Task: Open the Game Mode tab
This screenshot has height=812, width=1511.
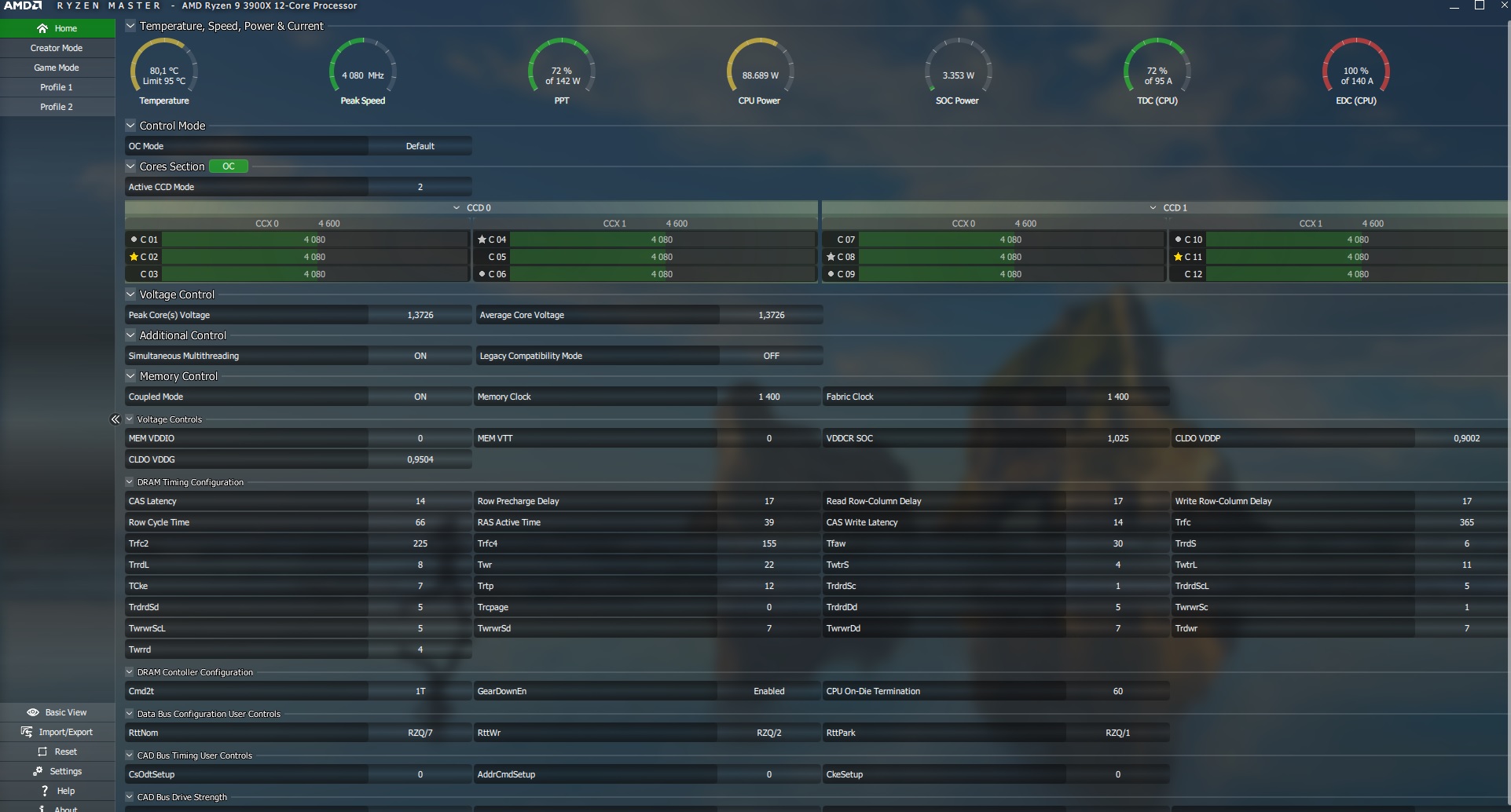Action: (57, 68)
